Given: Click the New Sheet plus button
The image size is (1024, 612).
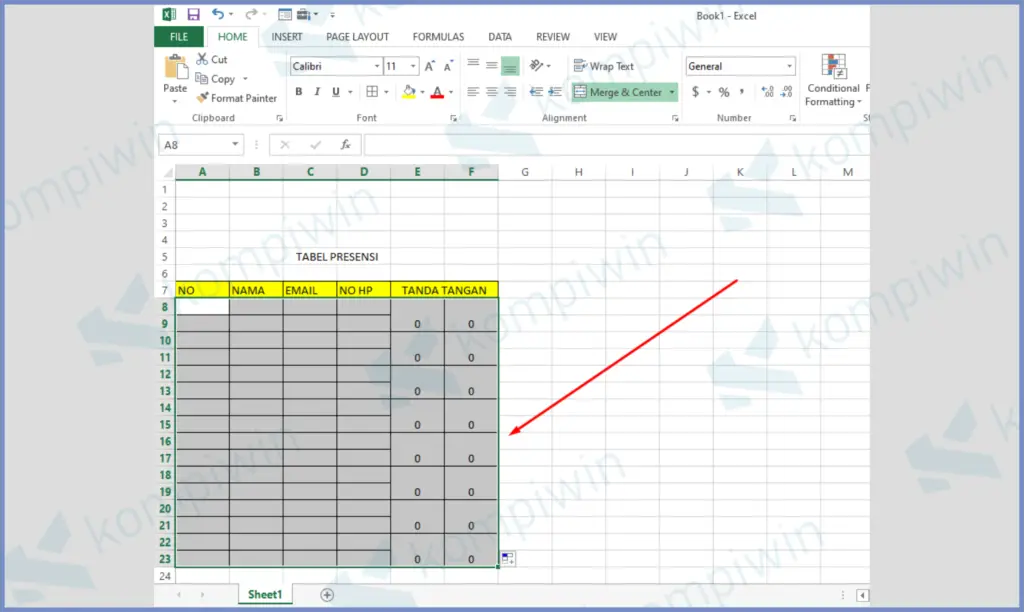Looking at the screenshot, I should [327, 594].
